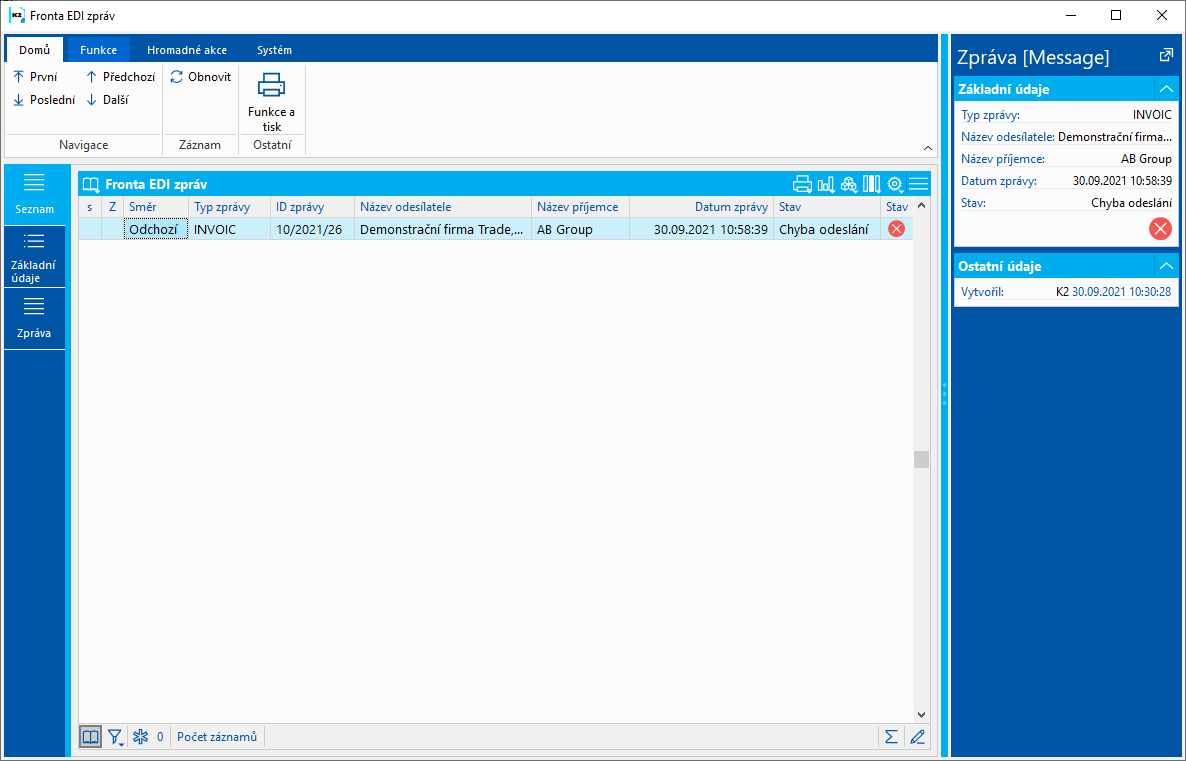This screenshot has width=1186, height=761.
Task: Sort by Typ zprávy column header
Action: click(229, 207)
